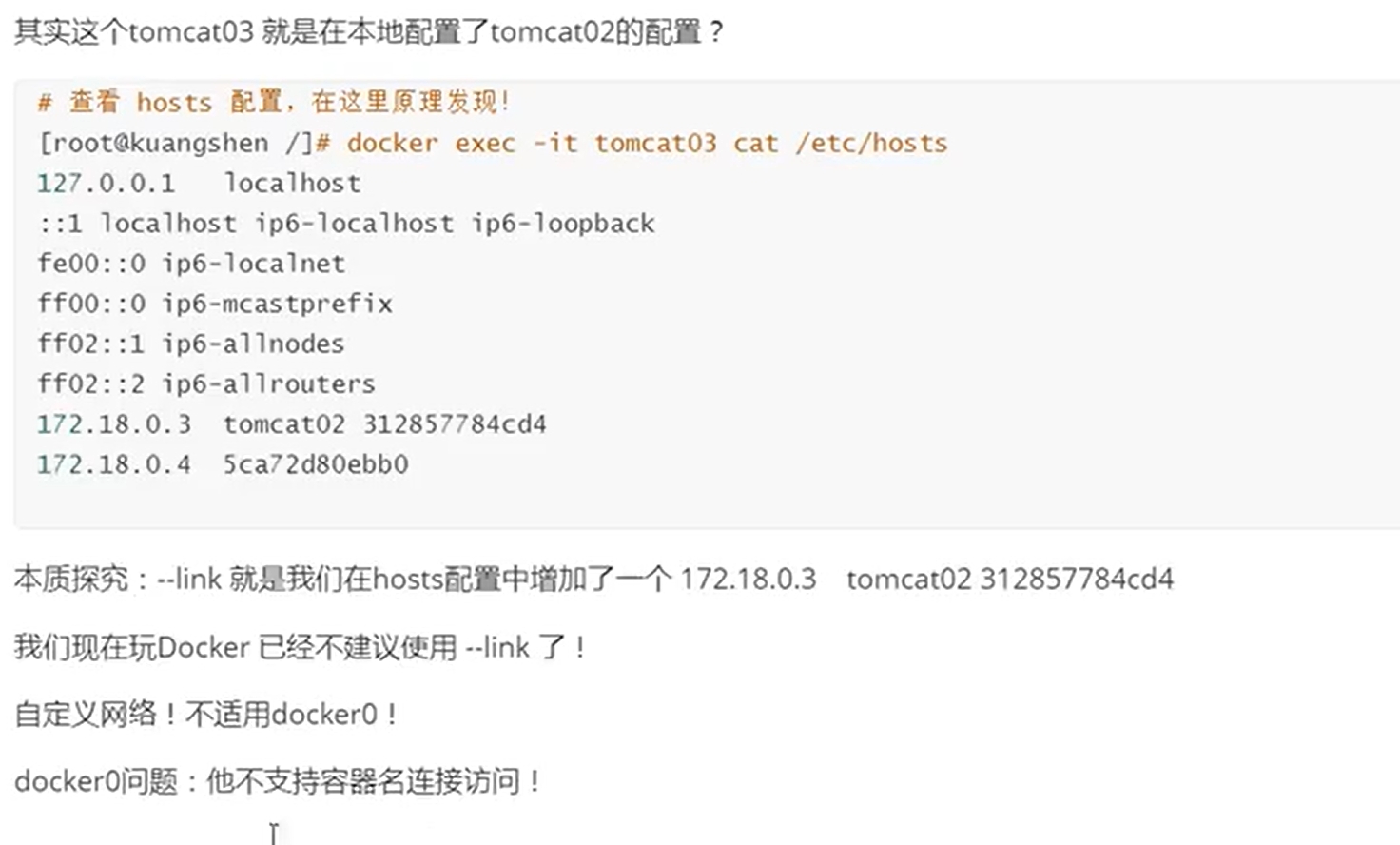
Task: Click 'tomcat02' in the 172.18.0.3 code line
Action: [x=283, y=423]
